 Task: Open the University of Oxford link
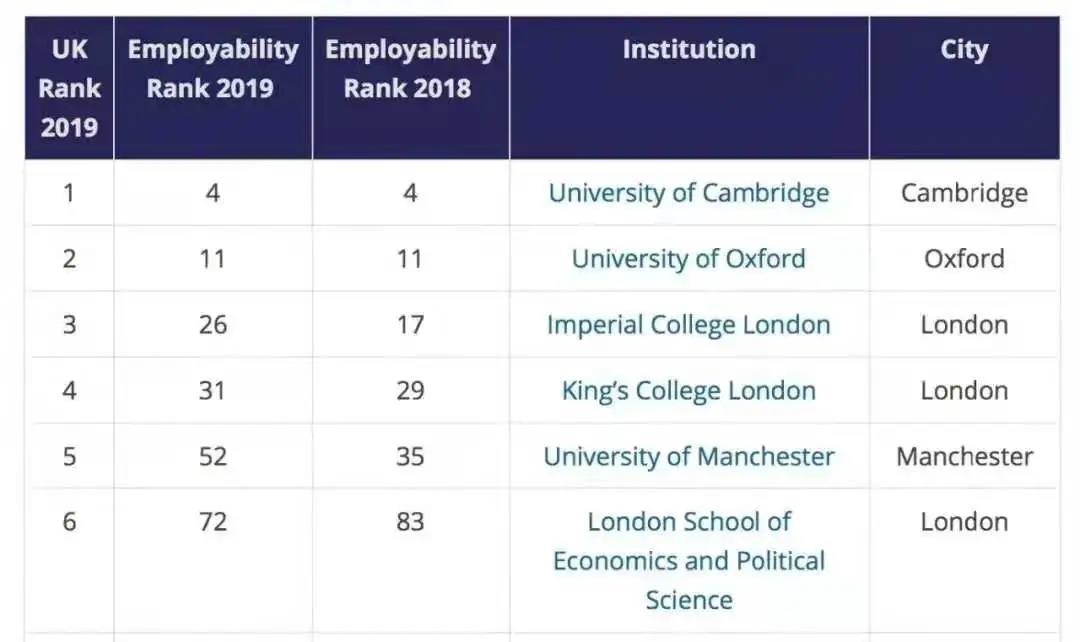click(689, 259)
